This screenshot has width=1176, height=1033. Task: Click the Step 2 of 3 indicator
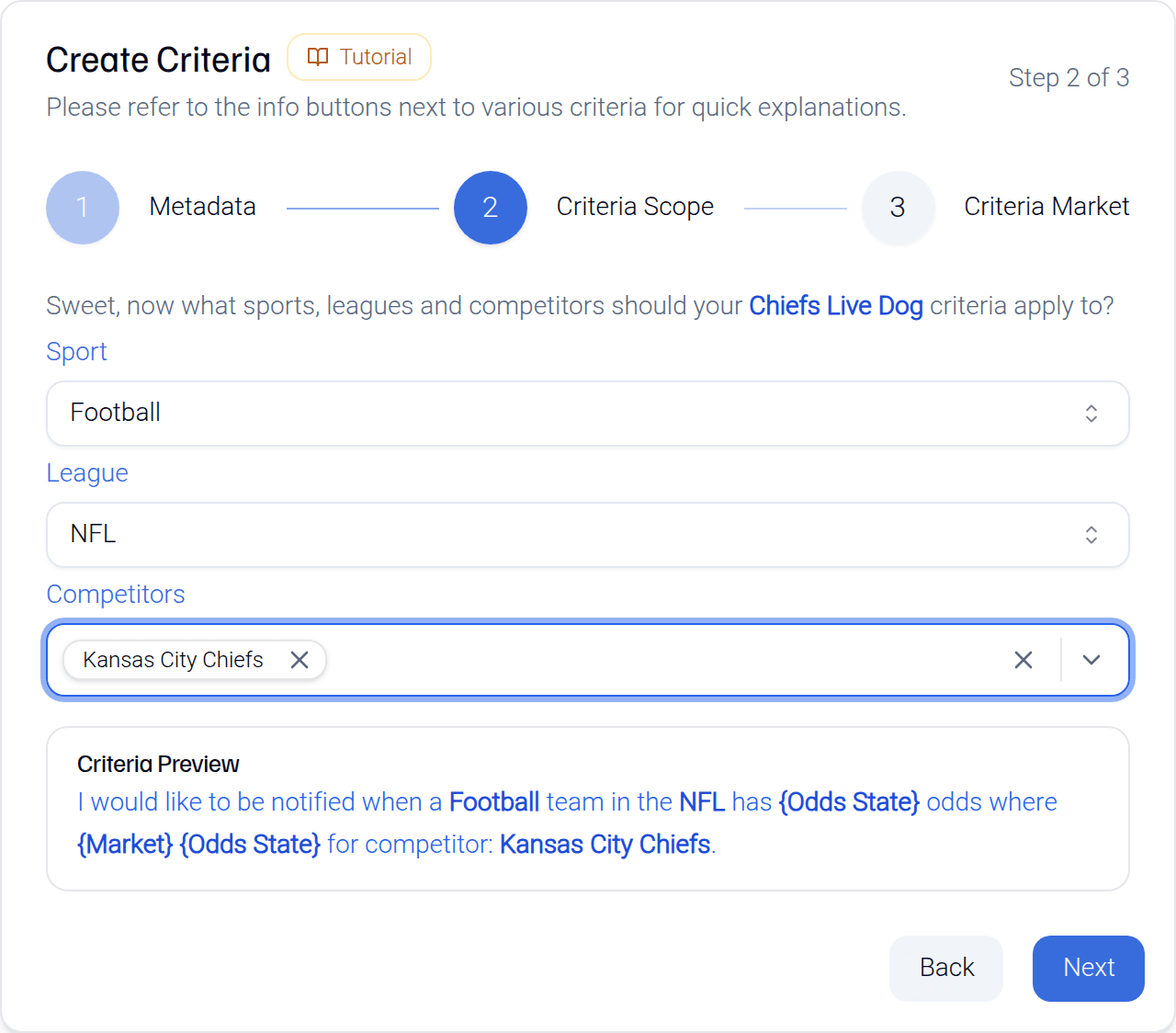click(x=1069, y=78)
